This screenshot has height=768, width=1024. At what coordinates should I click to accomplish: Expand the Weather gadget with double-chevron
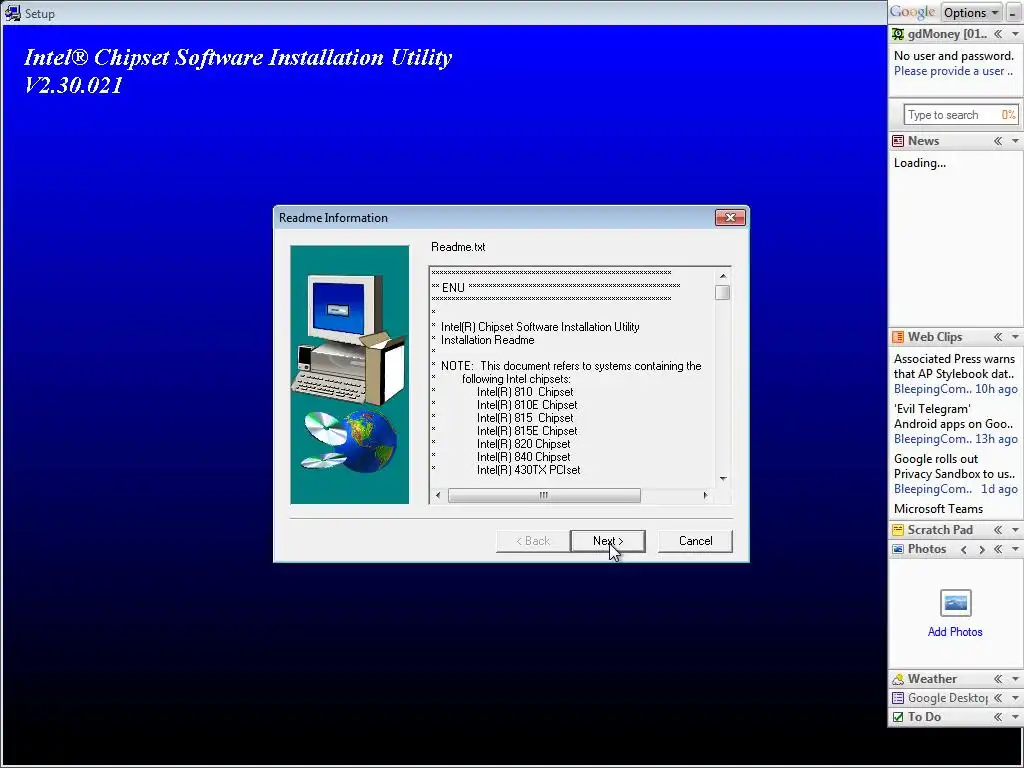(998, 679)
